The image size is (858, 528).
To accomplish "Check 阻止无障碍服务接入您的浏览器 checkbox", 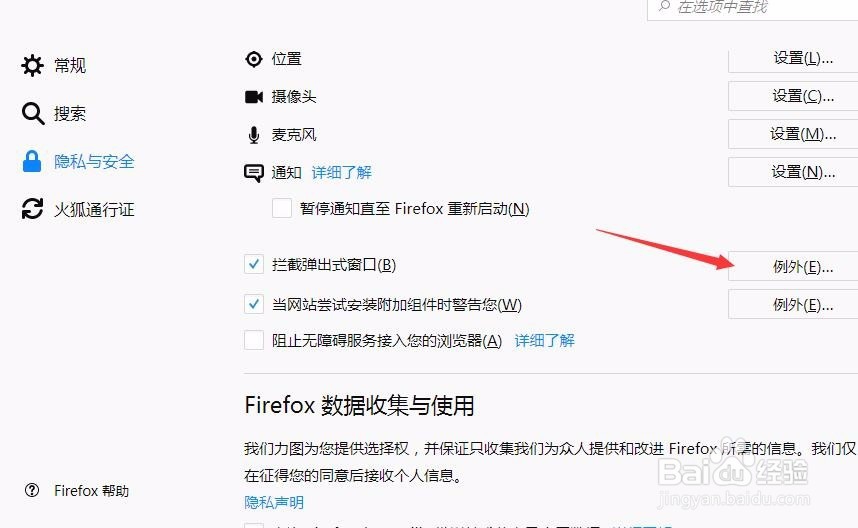I will (254, 340).
